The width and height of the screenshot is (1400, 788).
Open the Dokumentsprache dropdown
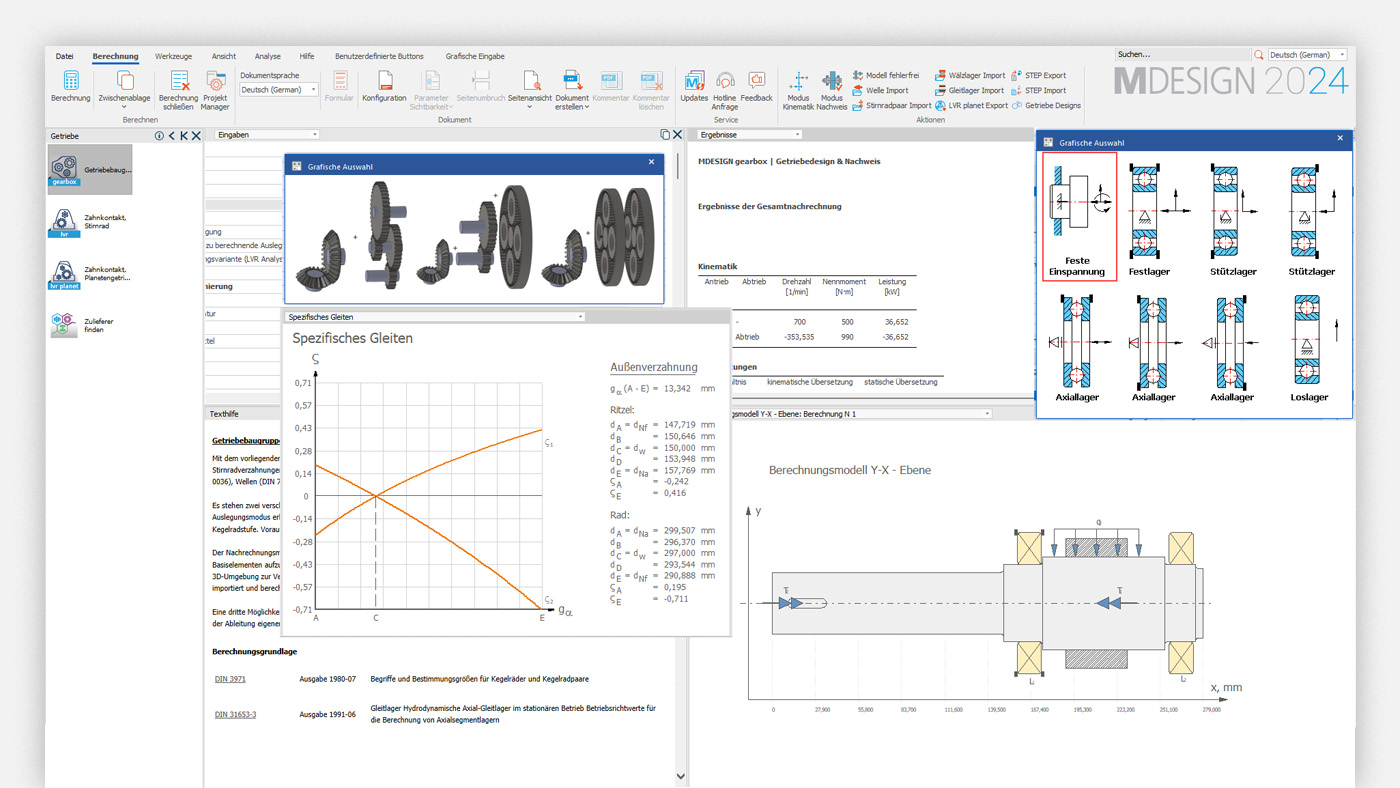click(x=279, y=89)
